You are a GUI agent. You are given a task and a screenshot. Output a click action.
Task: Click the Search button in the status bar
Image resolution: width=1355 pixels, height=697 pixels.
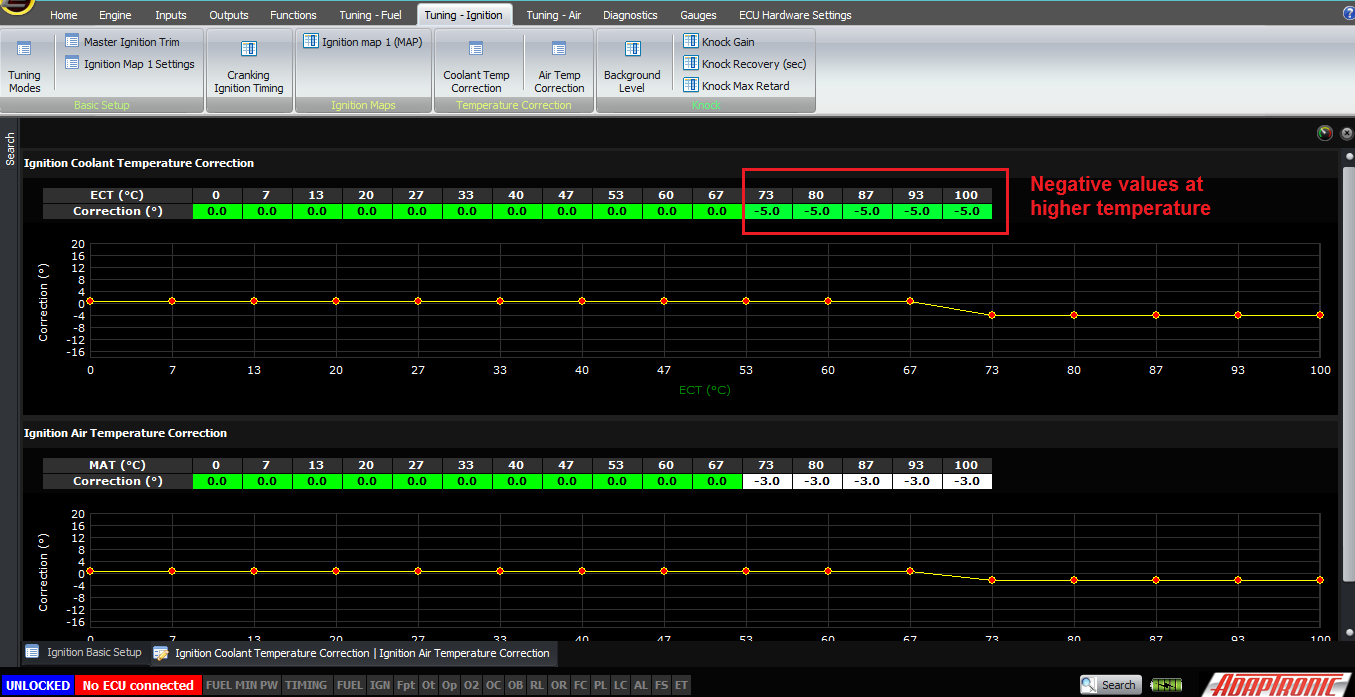[1110, 685]
